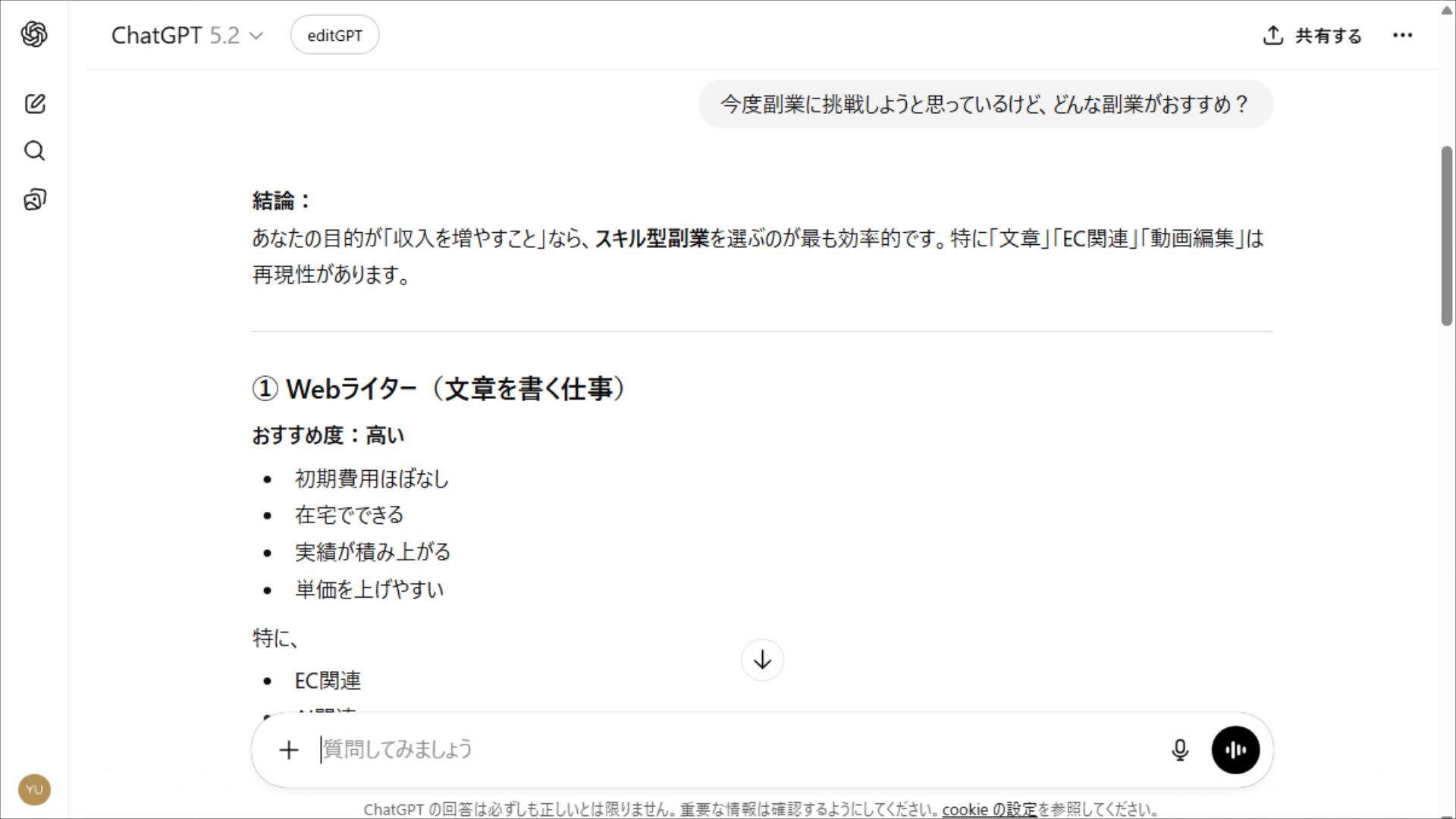This screenshot has width=1456, height=819.
Task: Click the ChatGPT logo at top left
Action: point(34,34)
